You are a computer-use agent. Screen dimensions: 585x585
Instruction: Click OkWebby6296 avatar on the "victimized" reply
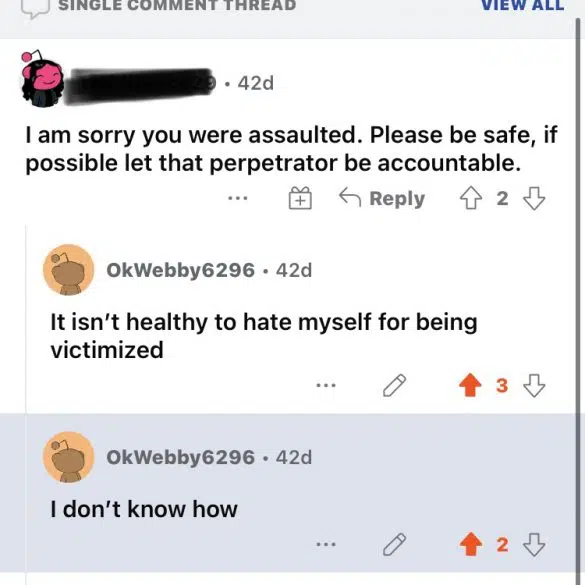(69, 270)
